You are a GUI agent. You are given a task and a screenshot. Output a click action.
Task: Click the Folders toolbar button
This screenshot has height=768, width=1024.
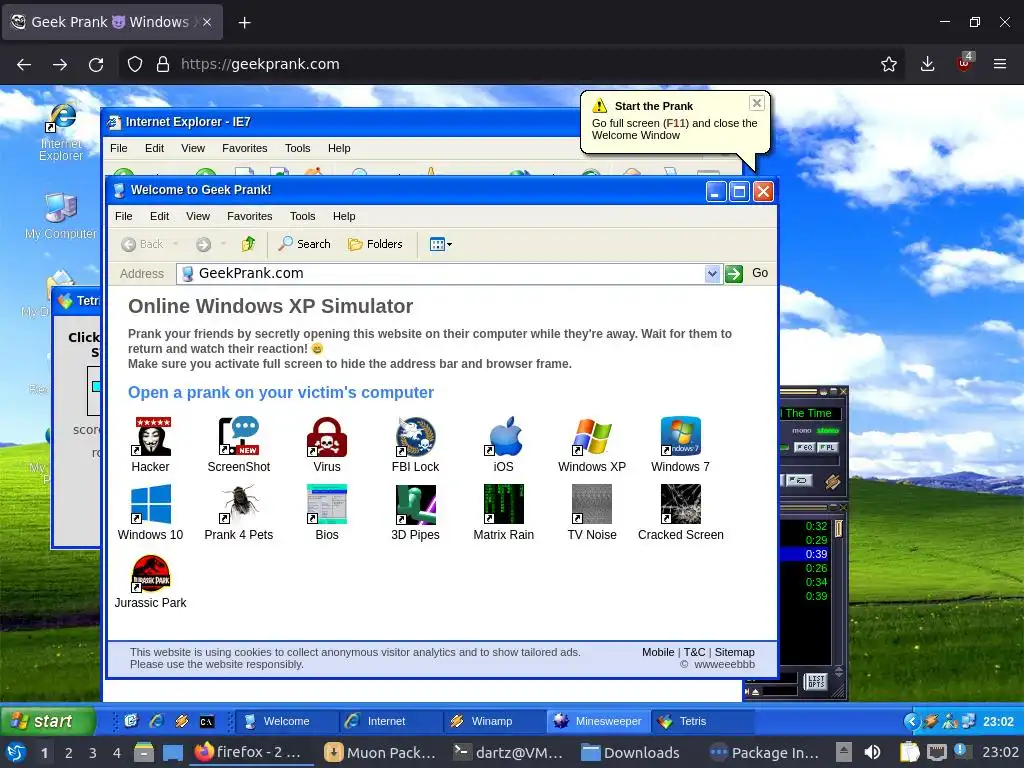tap(376, 244)
